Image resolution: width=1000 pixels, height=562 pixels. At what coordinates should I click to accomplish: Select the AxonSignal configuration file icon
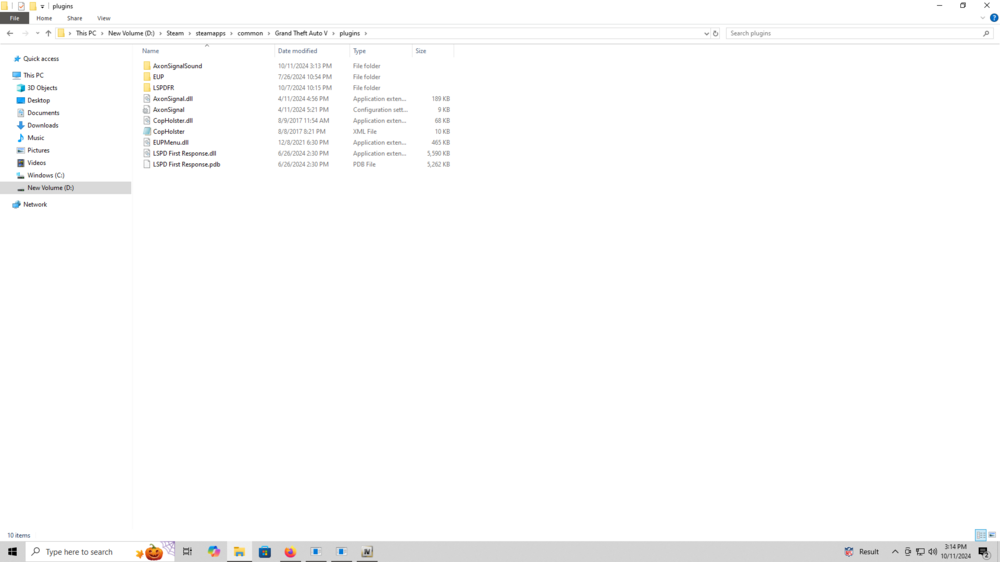click(x=147, y=110)
